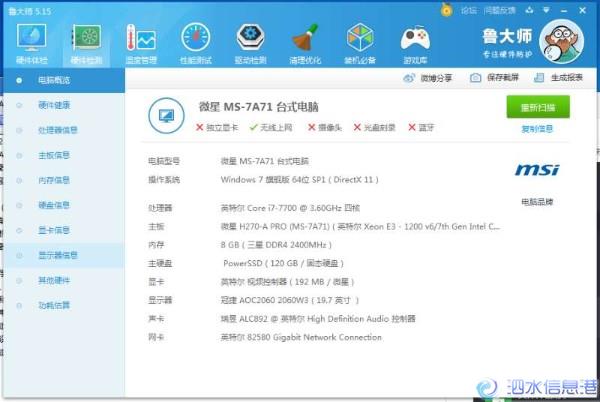600x402 pixels.
Task: Click the Windows 7 operating system value
Action: [x=300, y=179]
